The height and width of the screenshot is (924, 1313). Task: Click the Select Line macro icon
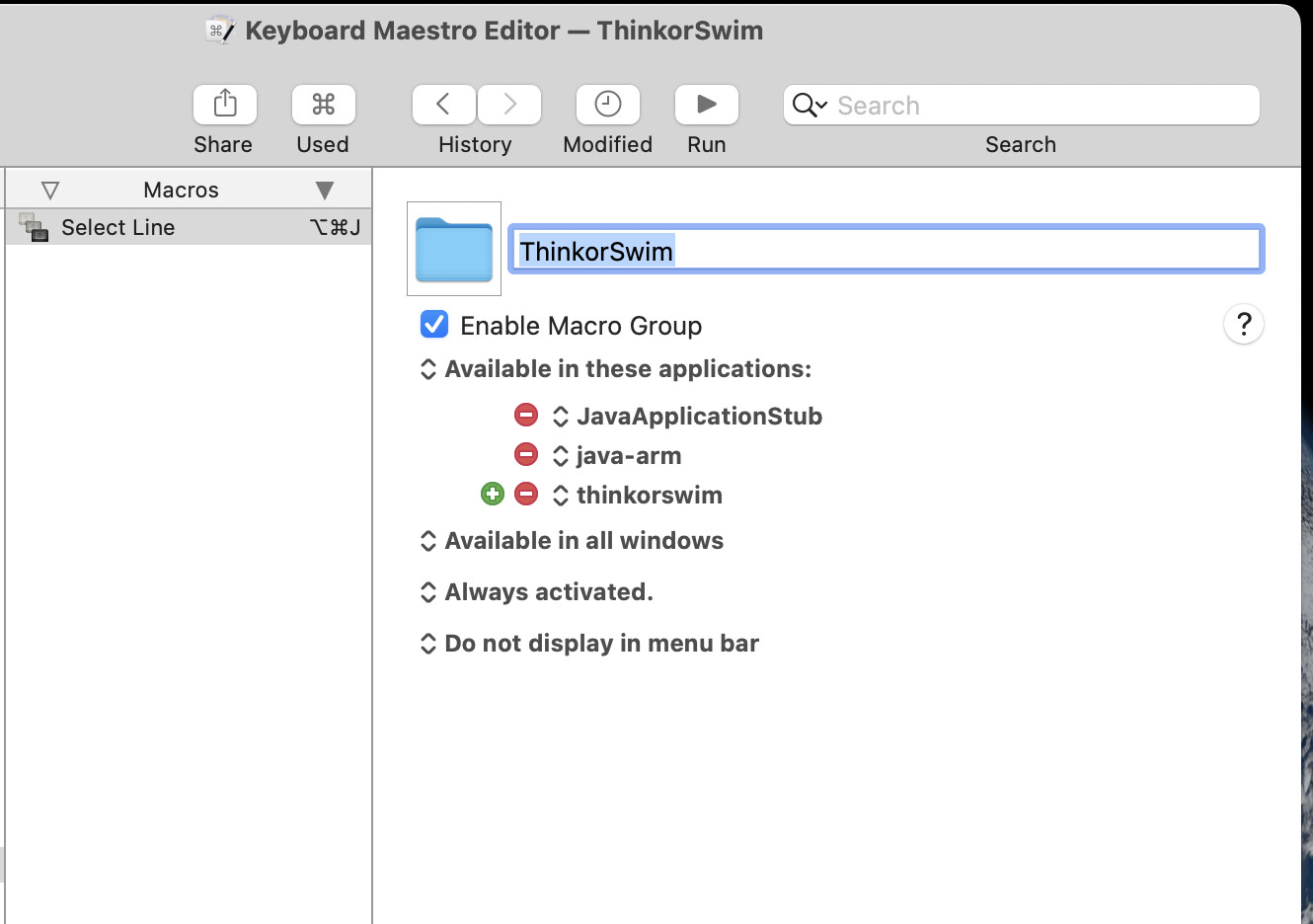pyautogui.click(x=34, y=227)
